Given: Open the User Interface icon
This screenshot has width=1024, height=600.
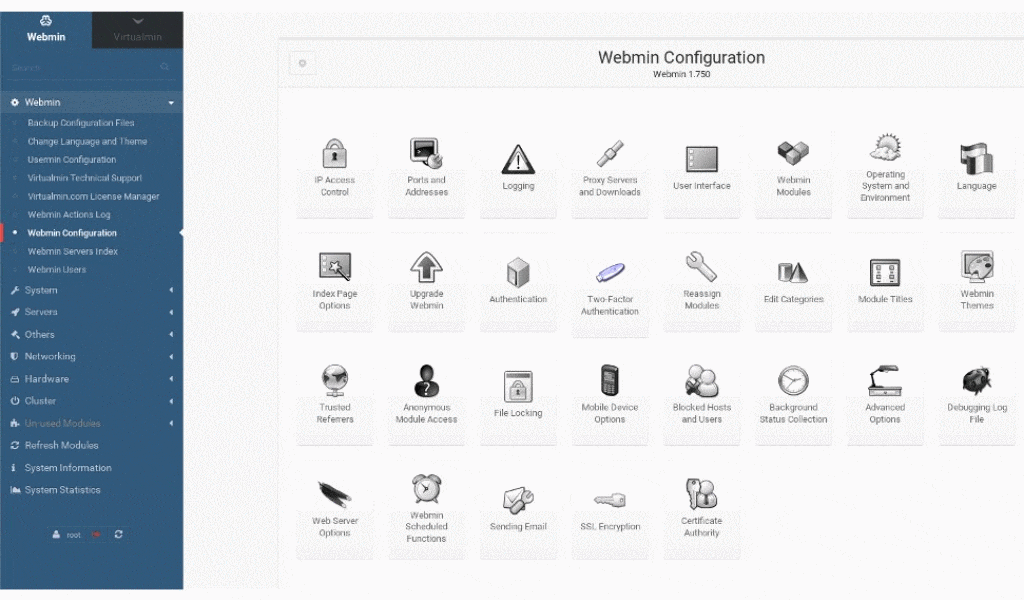Looking at the screenshot, I should coord(702,159).
